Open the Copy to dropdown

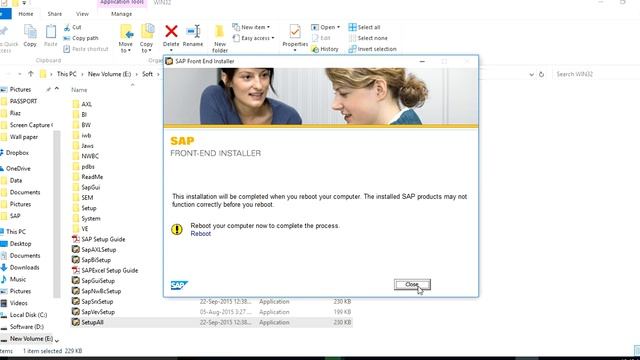pos(147,39)
